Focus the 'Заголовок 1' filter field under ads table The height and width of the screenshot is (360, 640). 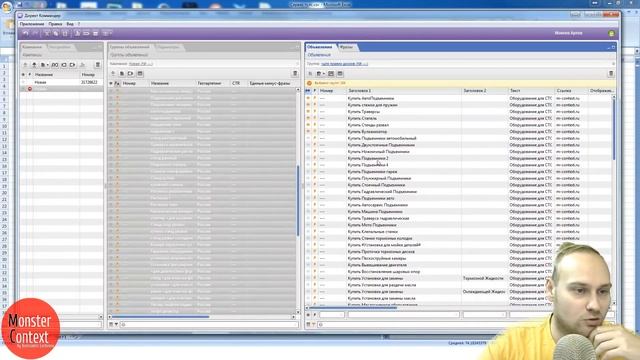(x=404, y=315)
